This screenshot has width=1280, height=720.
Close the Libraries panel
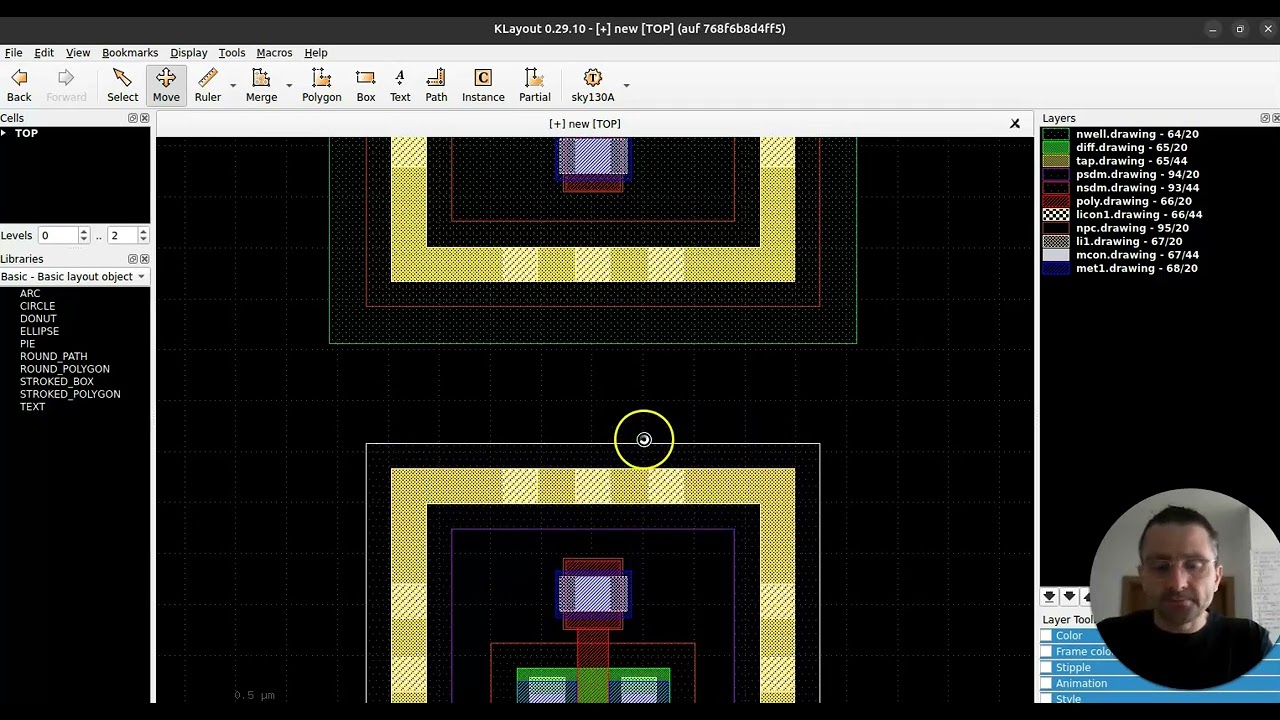[144, 259]
